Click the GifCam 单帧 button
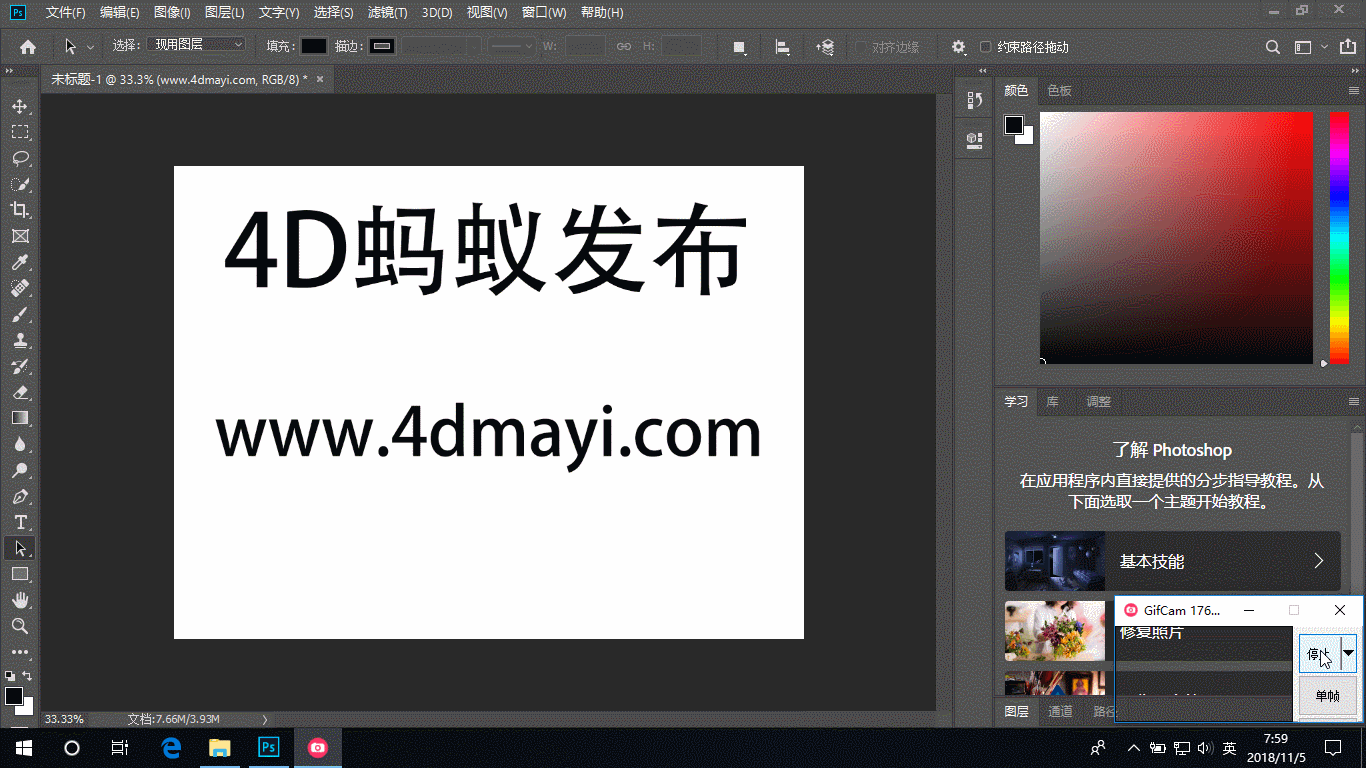Viewport: 1366px width, 768px height. tap(1327, 696)
